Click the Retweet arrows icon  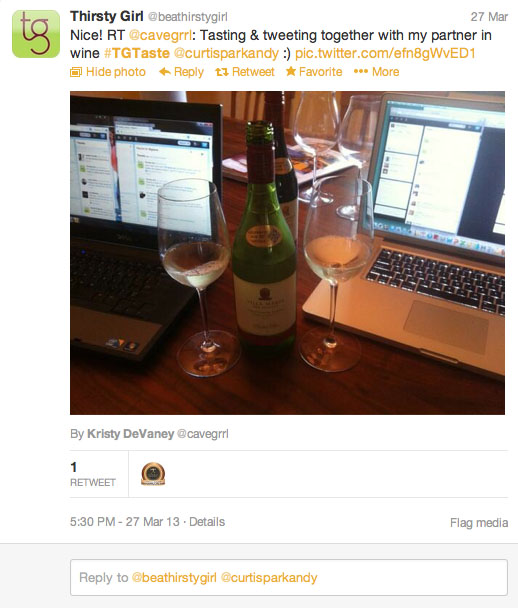(x=222, y=72)
